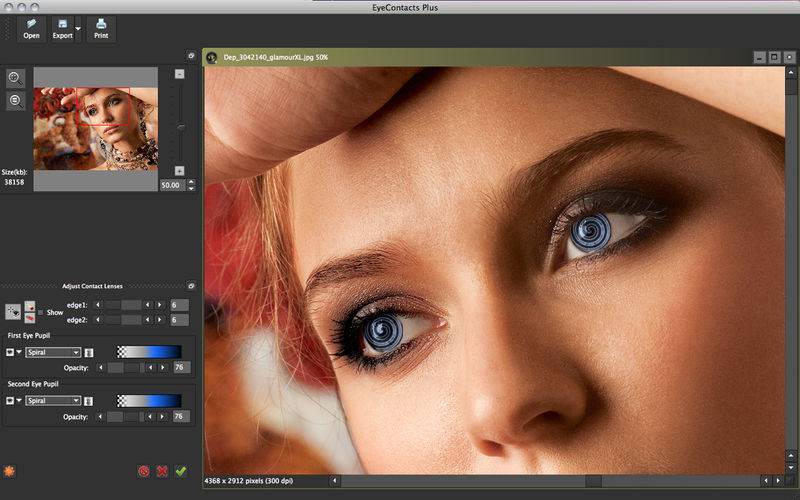Detach the navigator panel using its float icon
Screen dimensions: 800x500
point(191,56)
